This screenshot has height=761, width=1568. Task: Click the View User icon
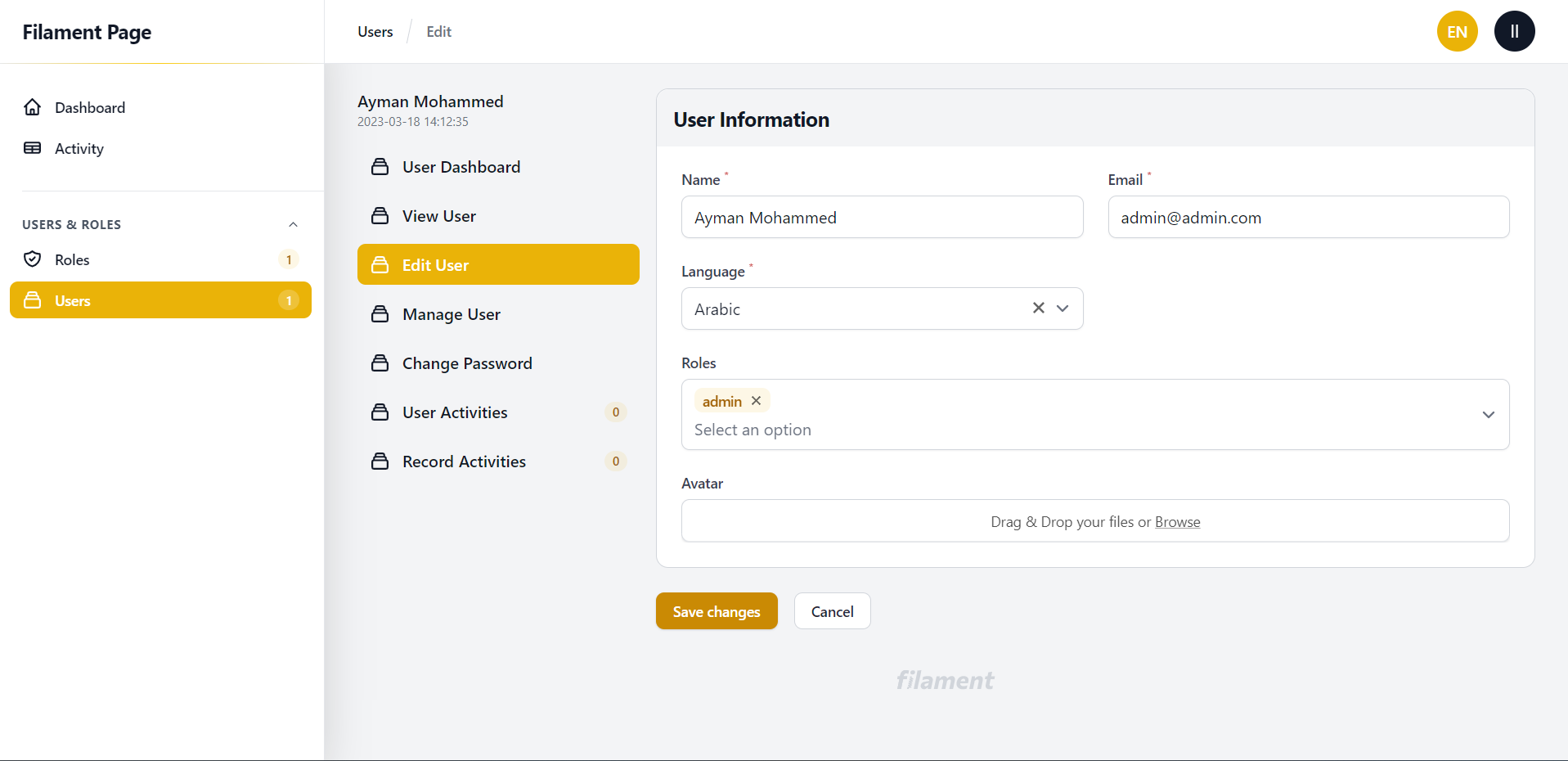380,216
